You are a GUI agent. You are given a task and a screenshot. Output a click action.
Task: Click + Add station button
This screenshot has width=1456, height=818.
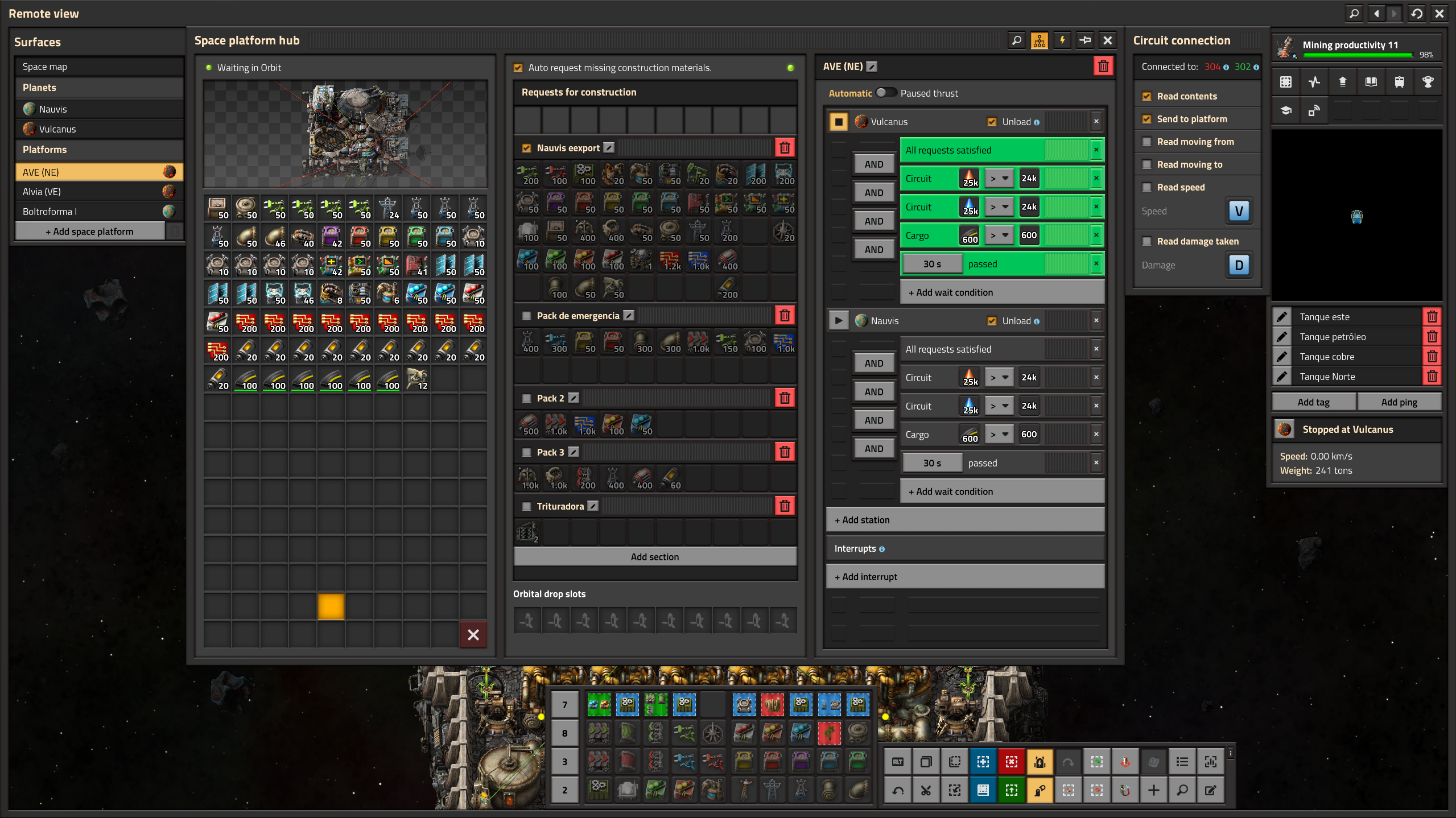tap(965, 520)
